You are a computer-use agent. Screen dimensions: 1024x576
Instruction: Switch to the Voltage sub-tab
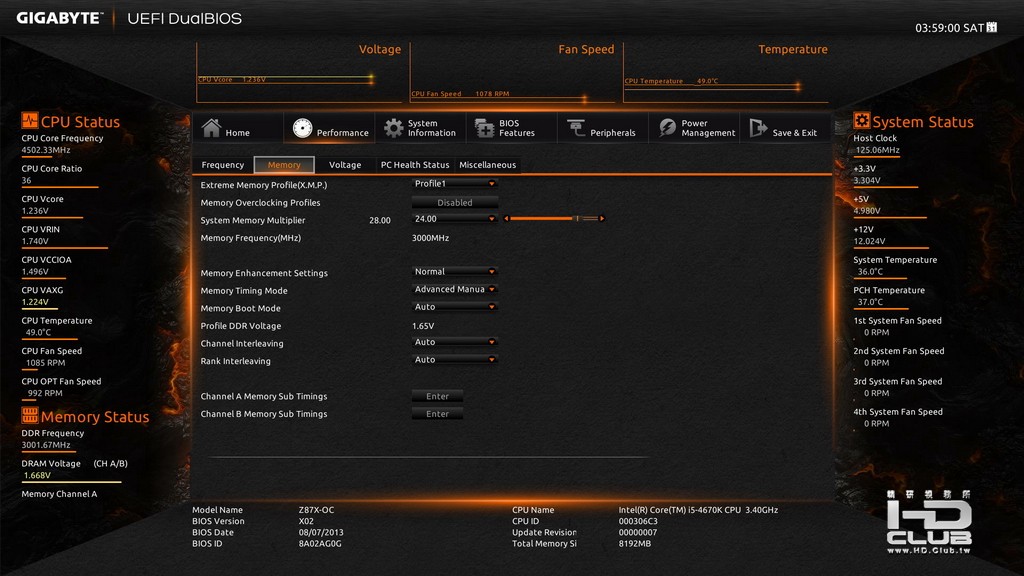coord(345,165)
